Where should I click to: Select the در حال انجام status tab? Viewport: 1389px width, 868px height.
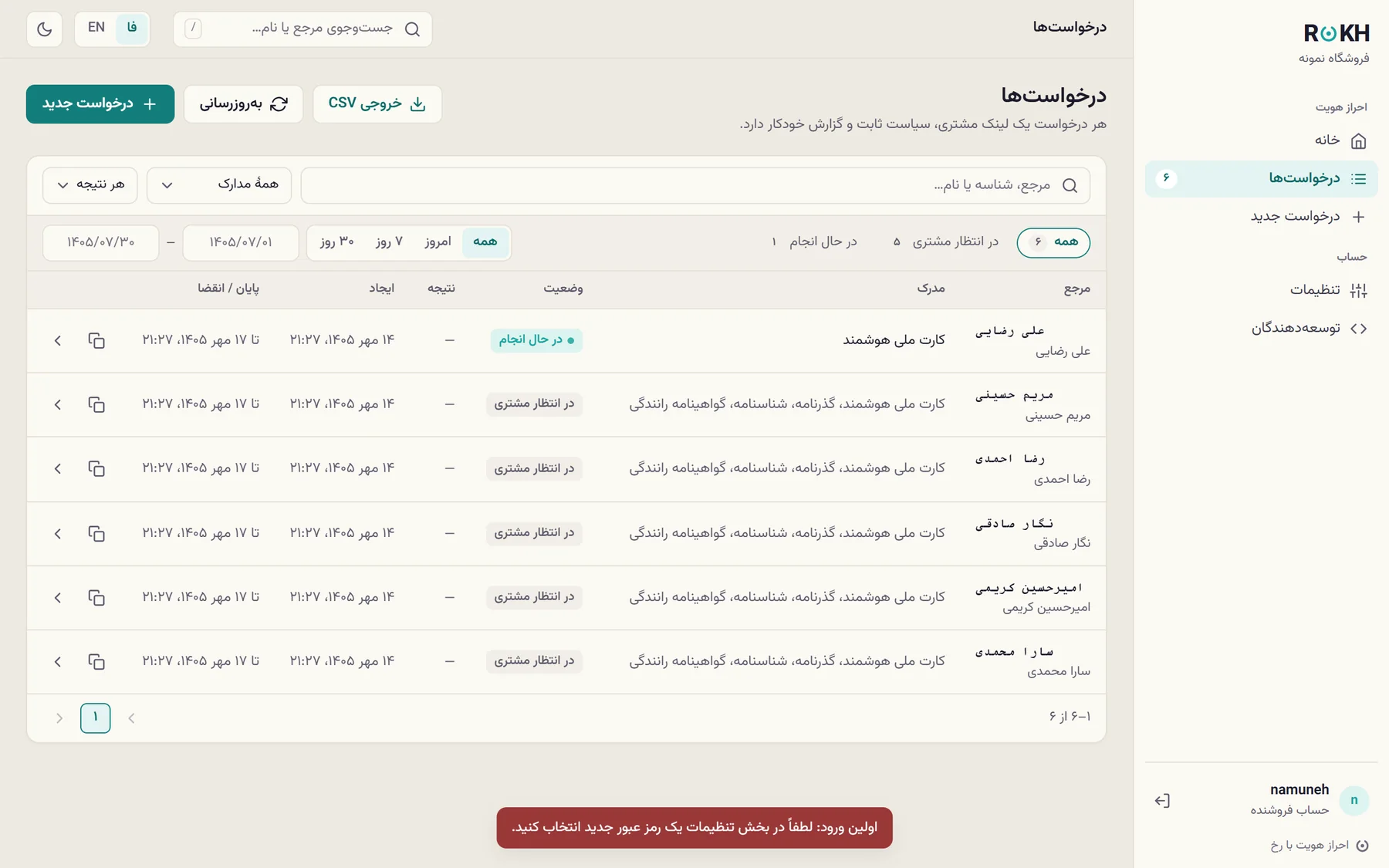pyautogui.click(x=814, y=242)
